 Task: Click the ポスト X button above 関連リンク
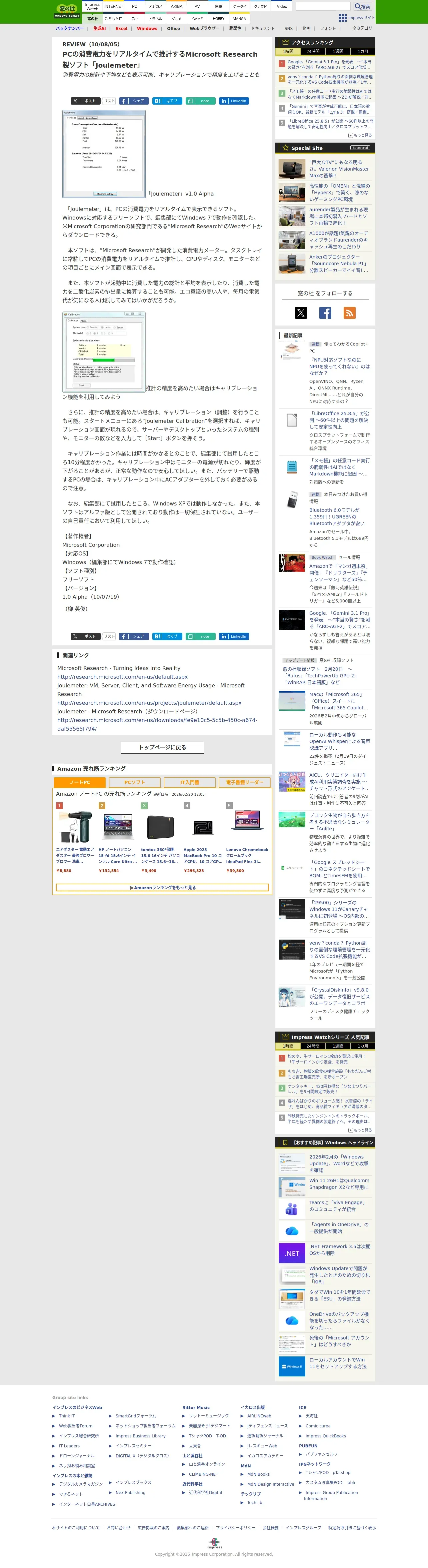pyautogui.click(x=85, y=636)
